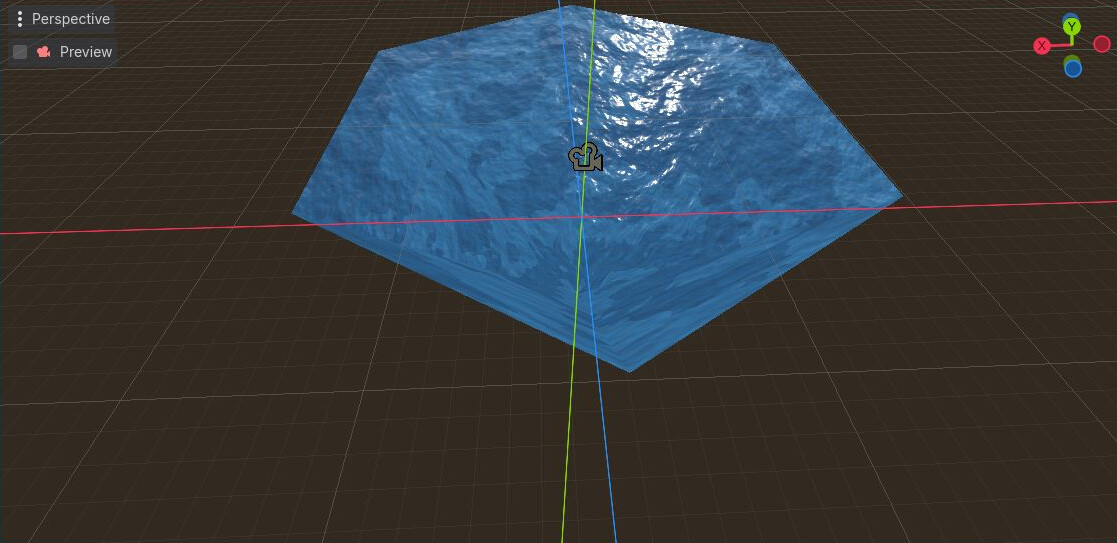Open the Perspective view menu
Image resolution: width=1117 pixels, height=543 pixels.
[61, 19]
